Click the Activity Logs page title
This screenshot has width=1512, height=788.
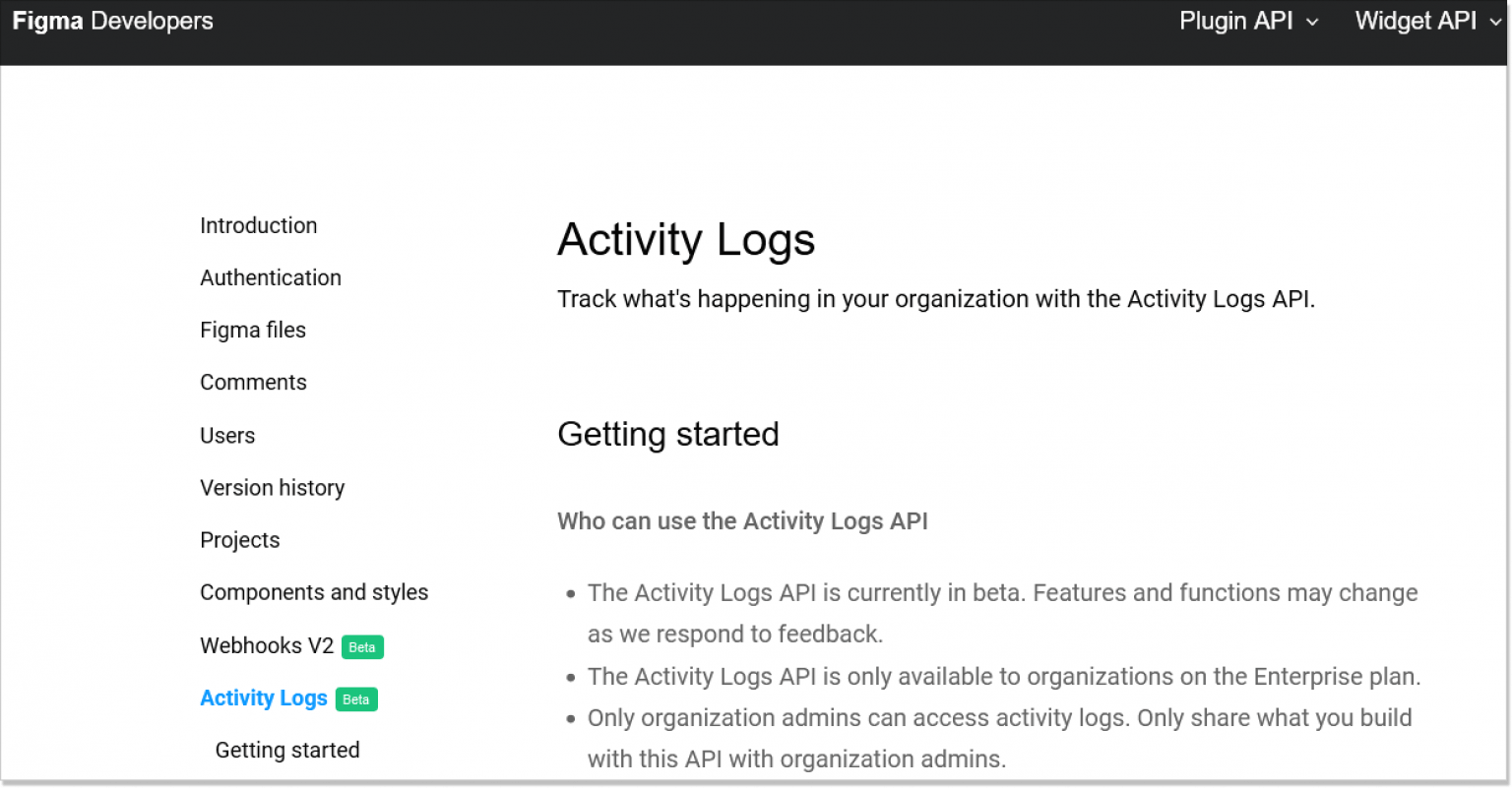point(686,239)
